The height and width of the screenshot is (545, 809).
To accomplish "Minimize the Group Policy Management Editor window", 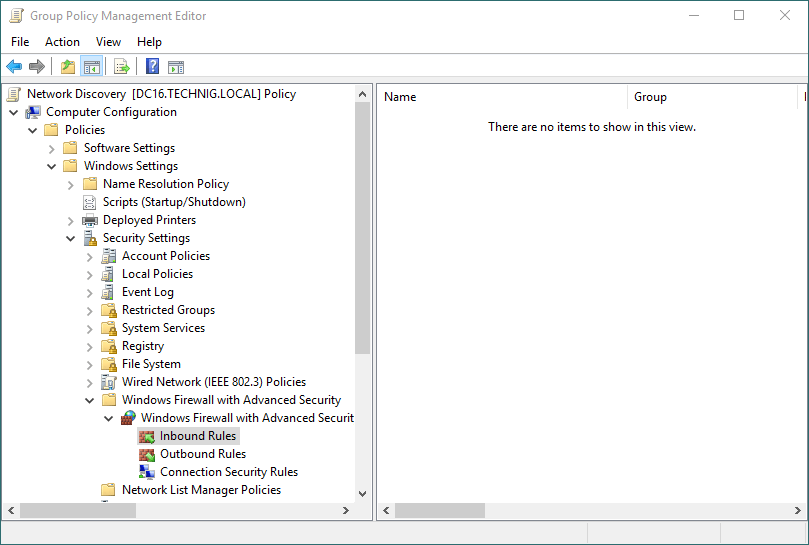I will (694, 15).
